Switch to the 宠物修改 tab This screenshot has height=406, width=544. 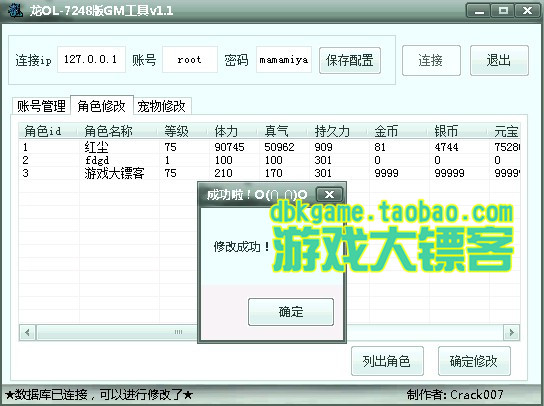coord(162,106)
